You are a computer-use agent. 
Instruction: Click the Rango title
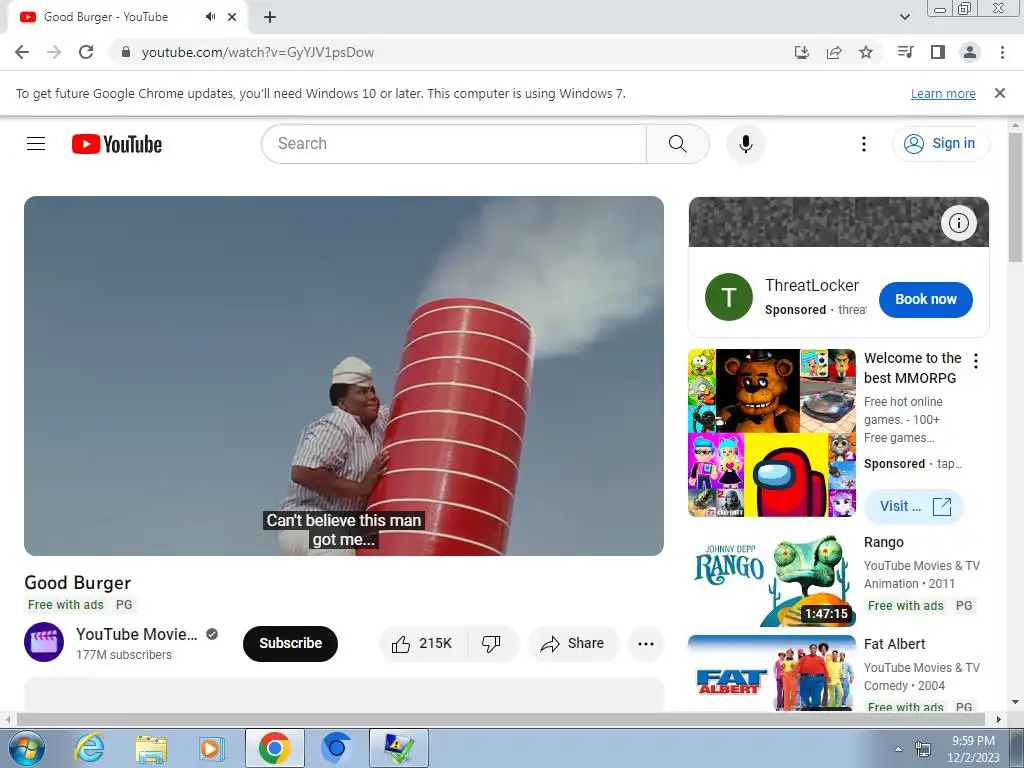click(884, 542)
